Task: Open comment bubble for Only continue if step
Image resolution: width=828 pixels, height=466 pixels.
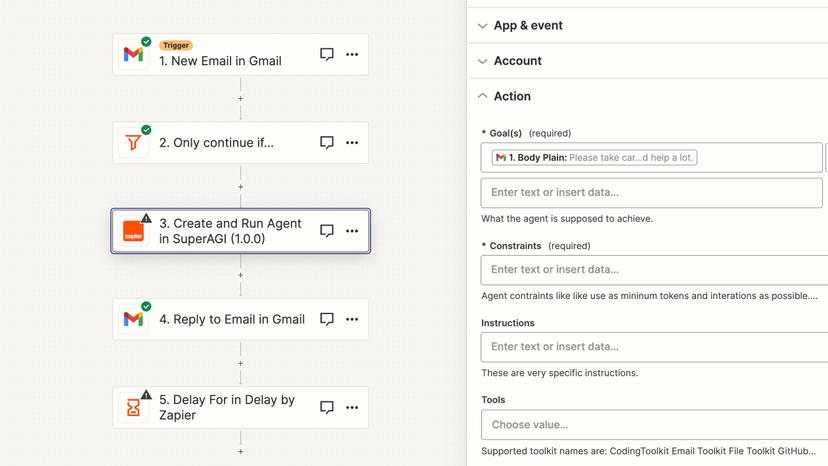Action: 326,143
